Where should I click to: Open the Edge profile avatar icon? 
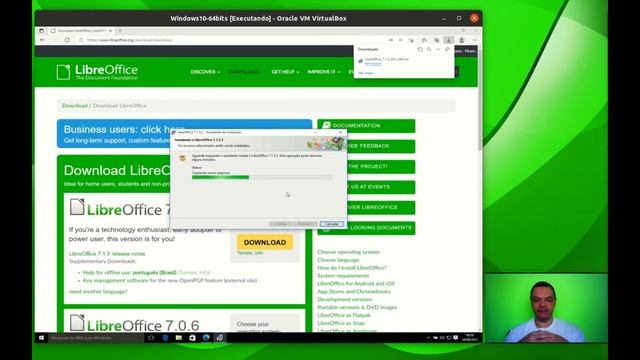[x=462, y=40]
